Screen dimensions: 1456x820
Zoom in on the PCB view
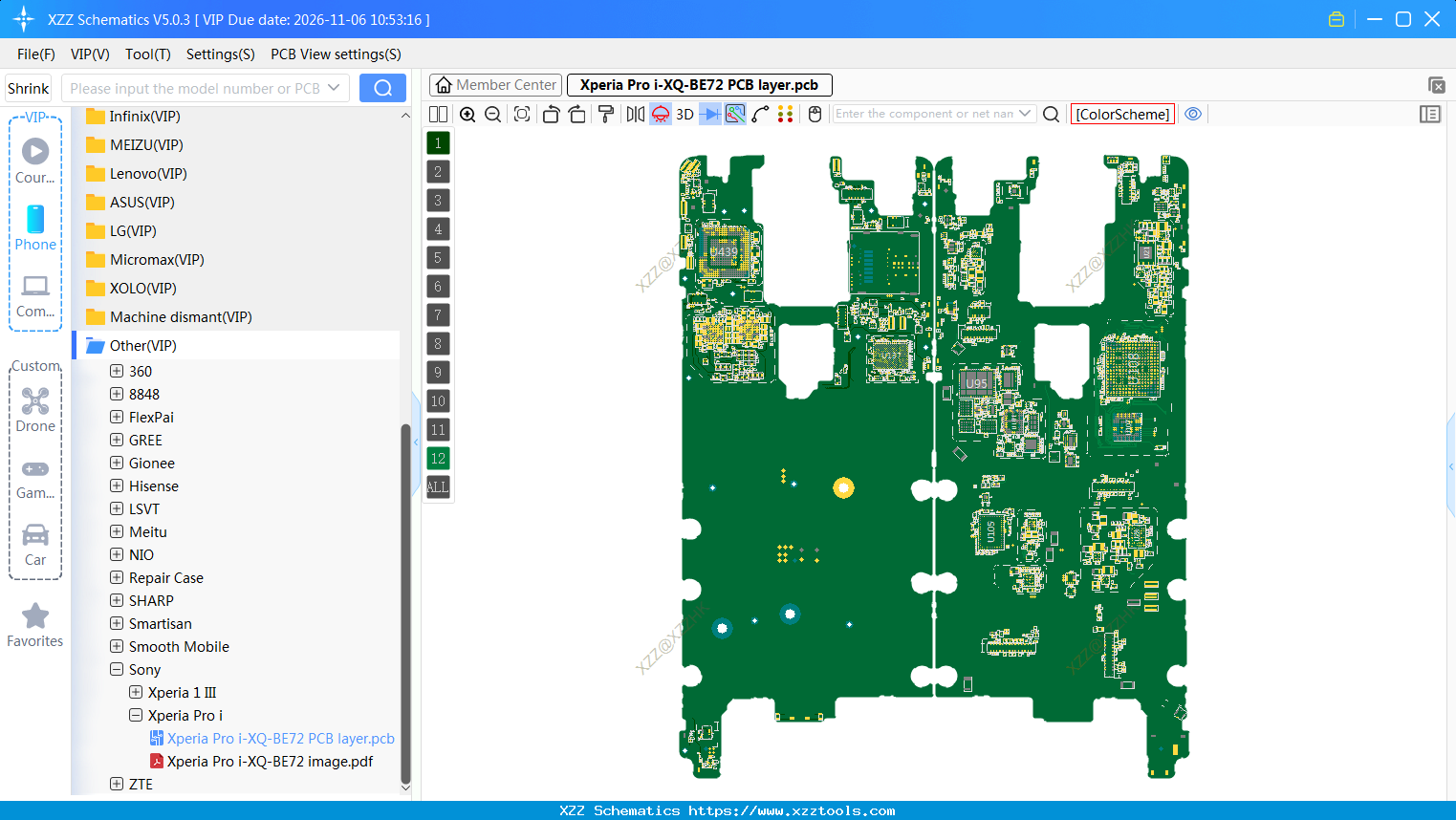click(x=467, y=114)
